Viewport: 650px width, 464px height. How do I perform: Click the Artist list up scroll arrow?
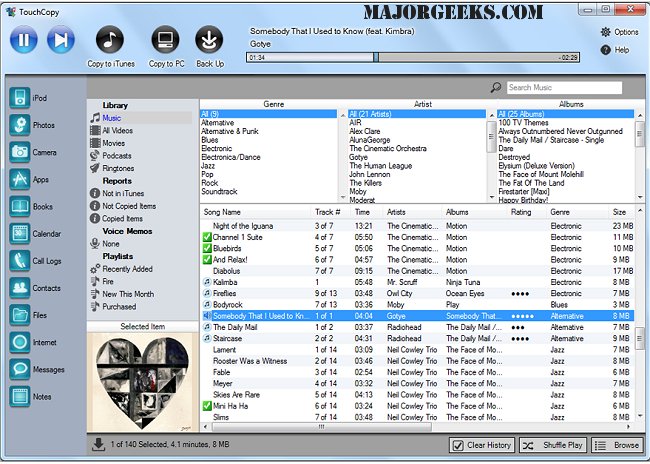(492, 114)
